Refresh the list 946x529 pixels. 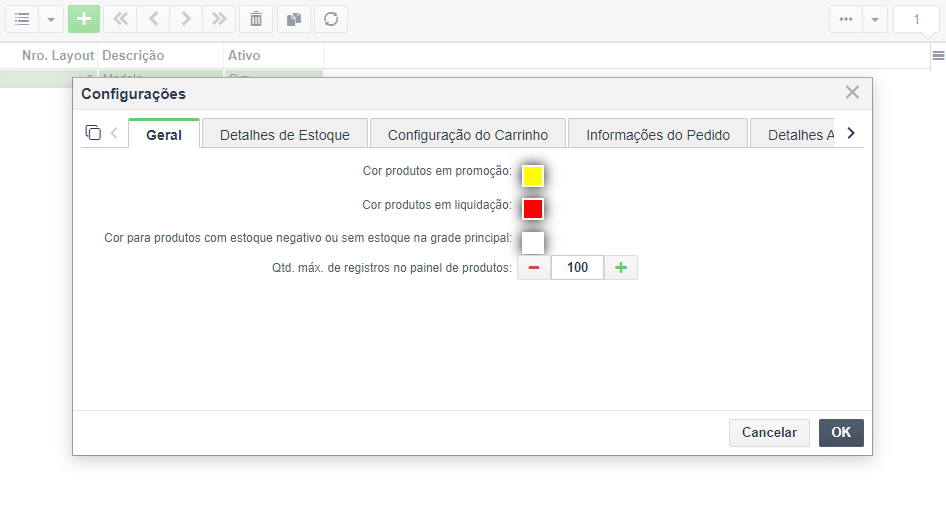(x=331, y=19)
